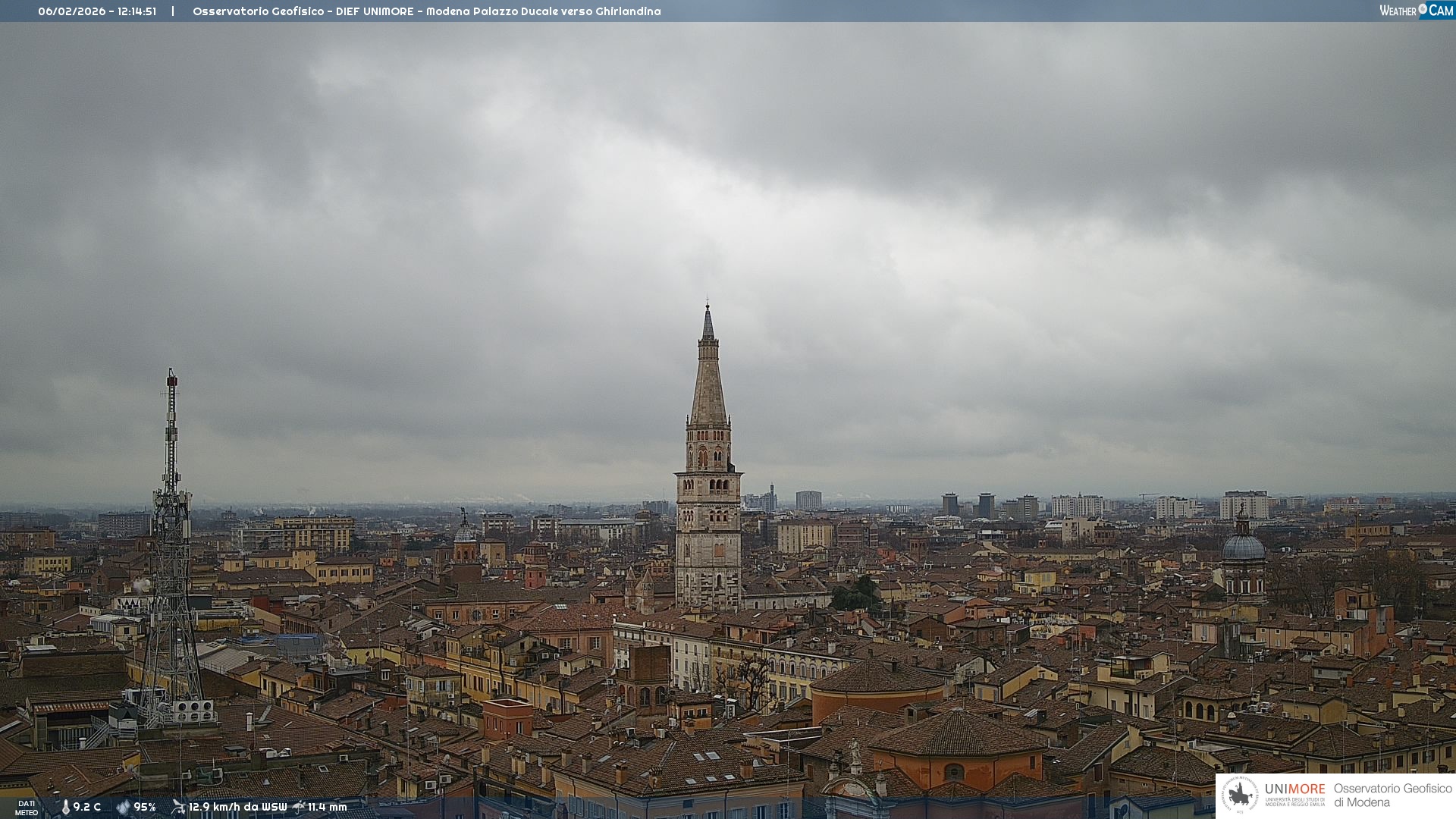Click the humidity water drops icon

123,808
